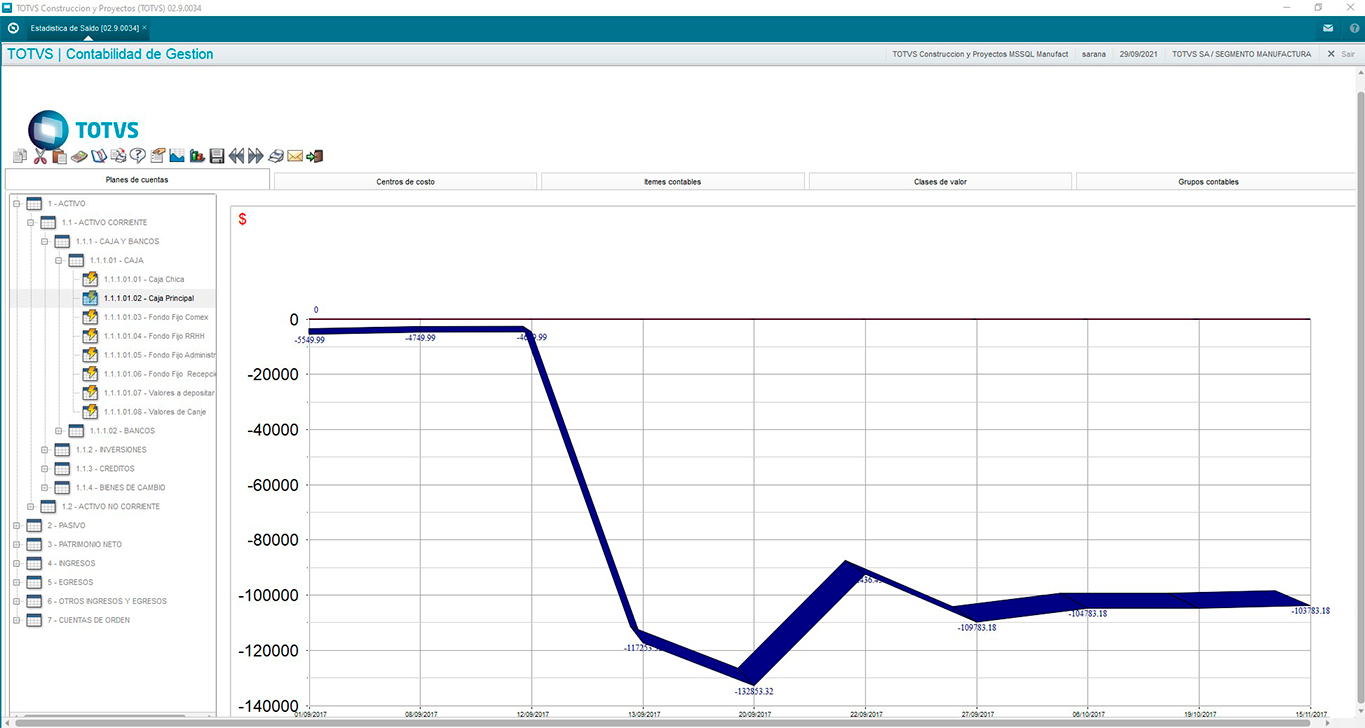1365x728 pixels.
Task: Click the blue area chart icon
Action: 177,156
